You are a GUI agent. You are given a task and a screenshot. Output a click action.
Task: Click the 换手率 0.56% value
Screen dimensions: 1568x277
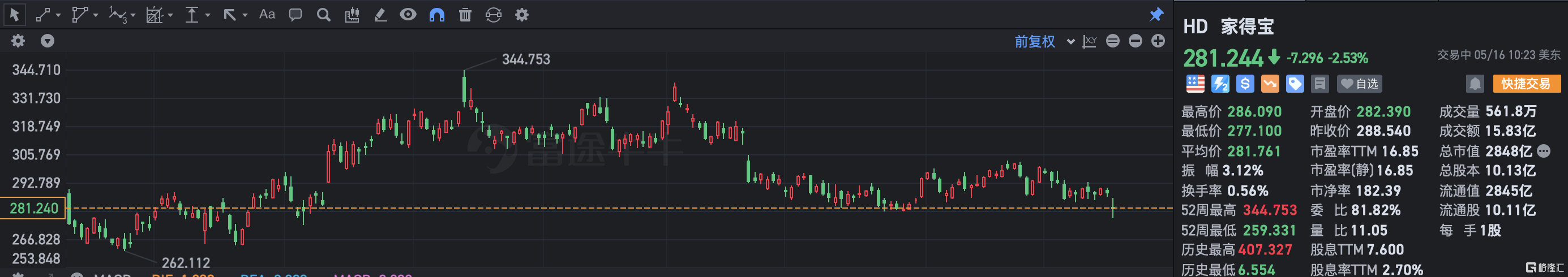tap(1248, 191)
